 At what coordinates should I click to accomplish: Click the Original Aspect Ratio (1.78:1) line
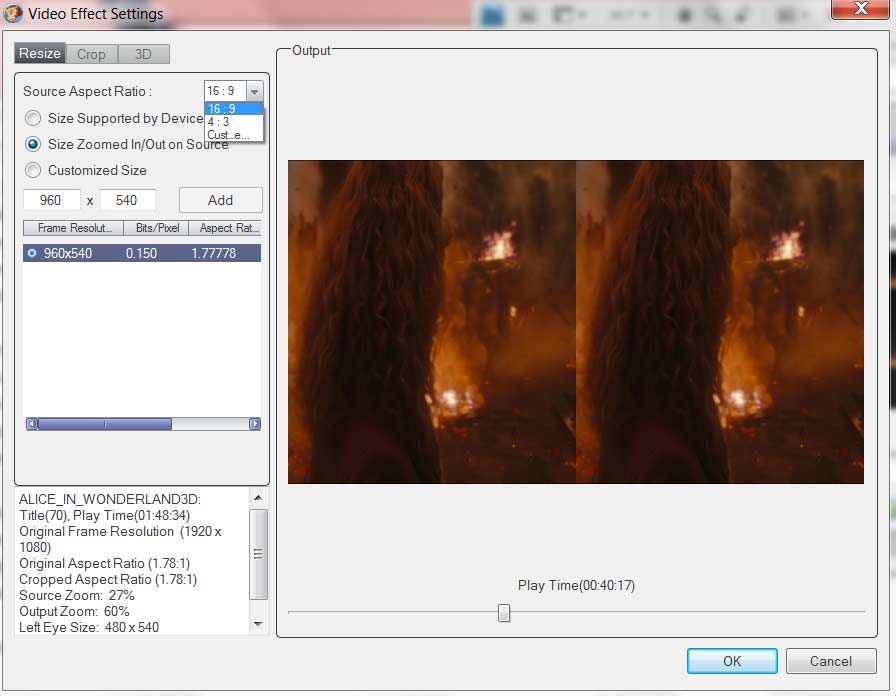point(105,563)
